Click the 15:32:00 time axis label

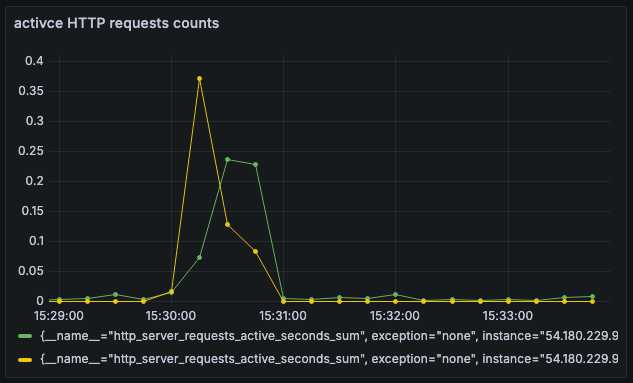pyautogui.click(x=395, y=316)
